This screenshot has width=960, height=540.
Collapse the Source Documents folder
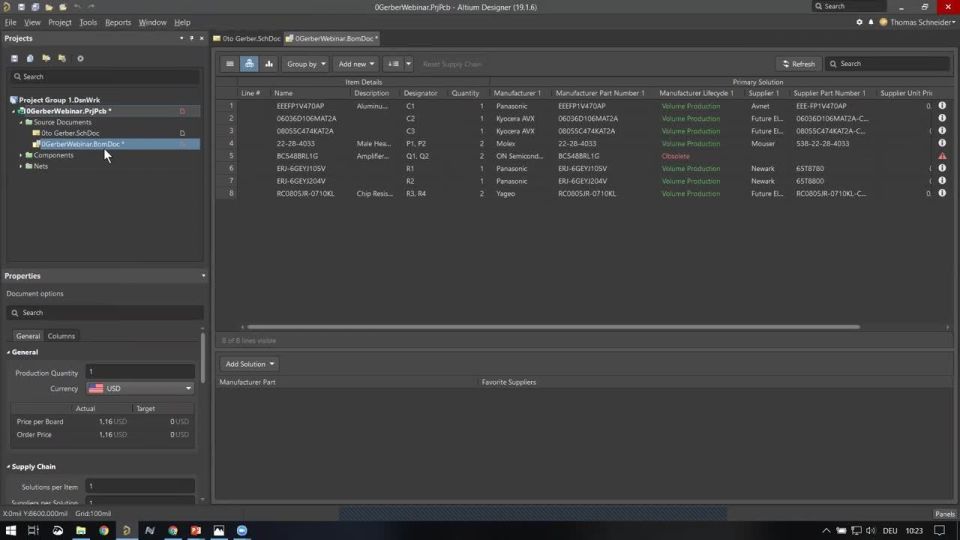[x=21, y=122]
